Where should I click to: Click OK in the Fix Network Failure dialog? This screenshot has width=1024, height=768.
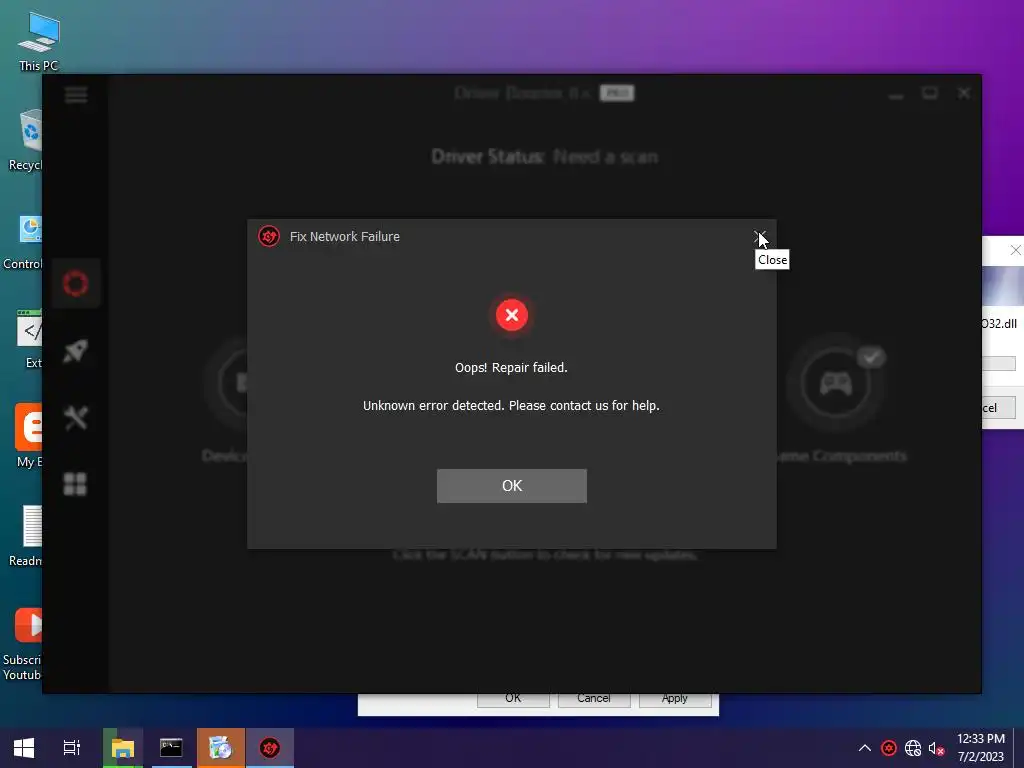click(511, 486)
